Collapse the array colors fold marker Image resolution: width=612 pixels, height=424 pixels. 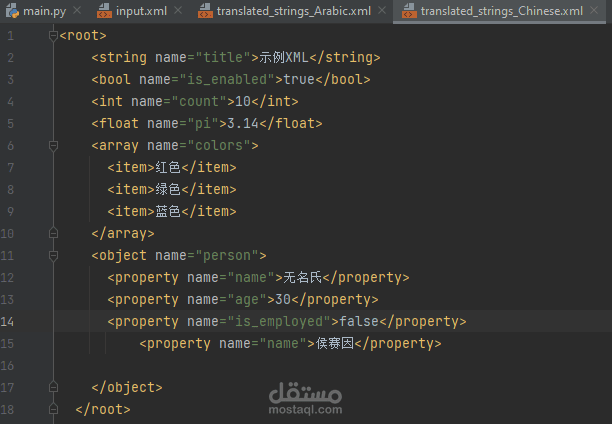coord(53,146)
